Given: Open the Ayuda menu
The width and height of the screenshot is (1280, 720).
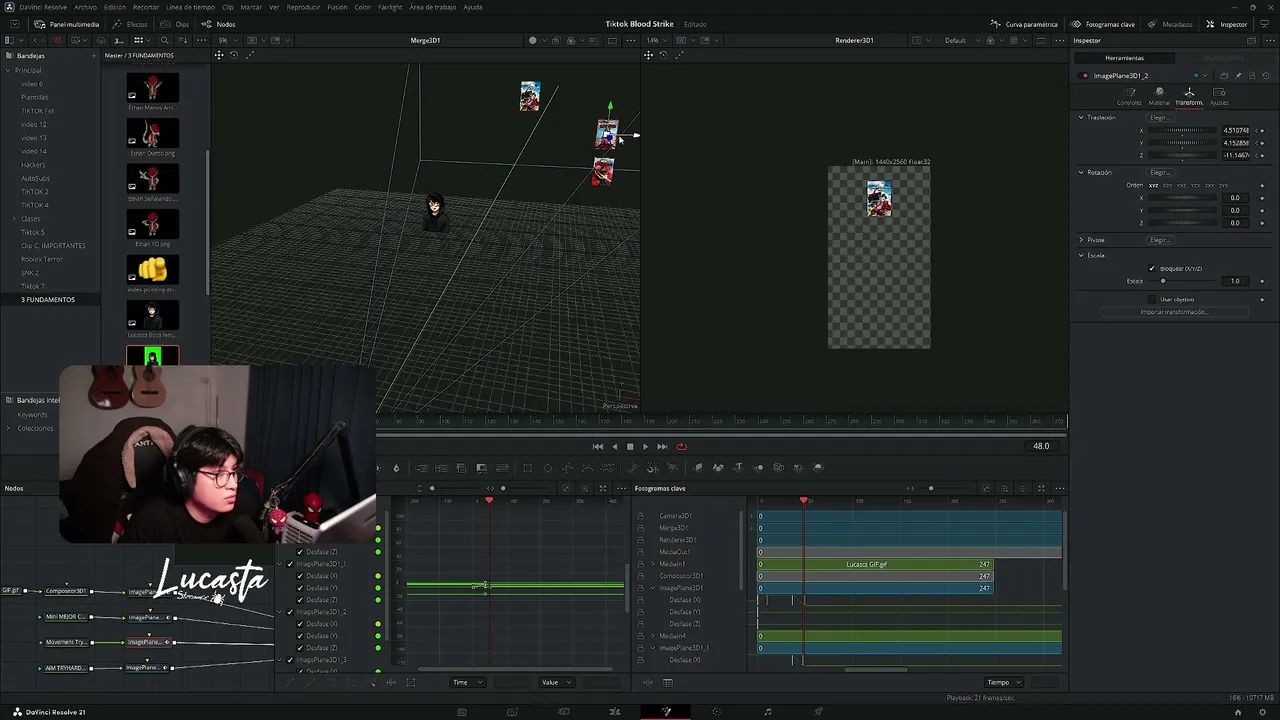Looking at the screenshot, I should [472, 7].
